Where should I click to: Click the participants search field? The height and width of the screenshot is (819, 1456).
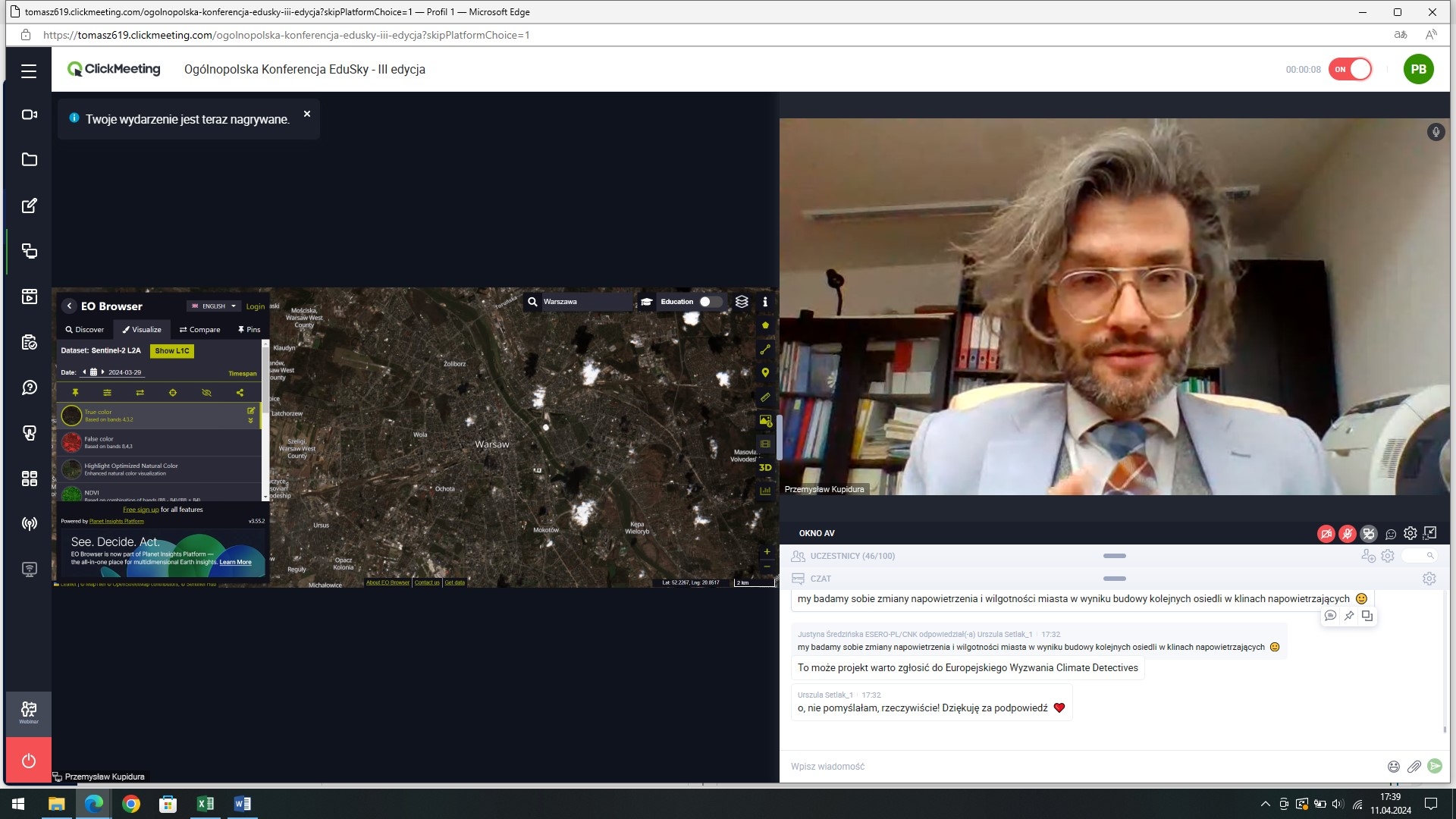(1419, 556)
